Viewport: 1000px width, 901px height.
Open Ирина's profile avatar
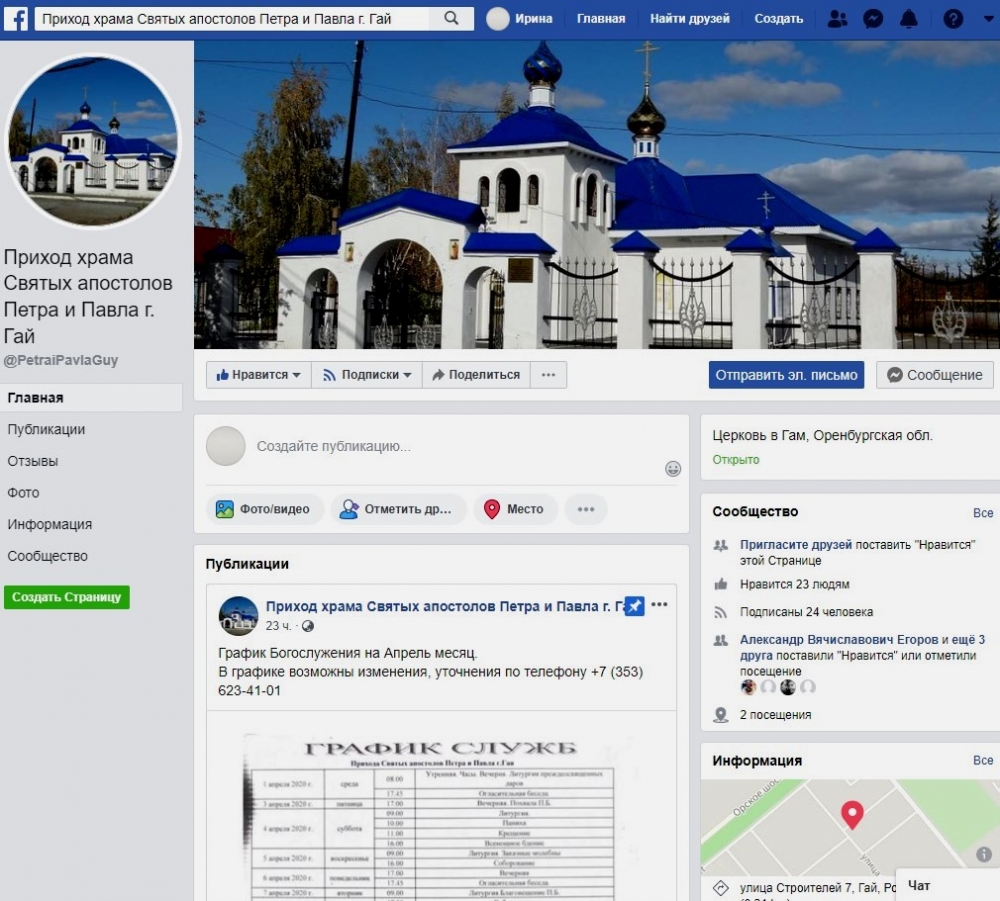pyautogui.click(x=498, y=19)
